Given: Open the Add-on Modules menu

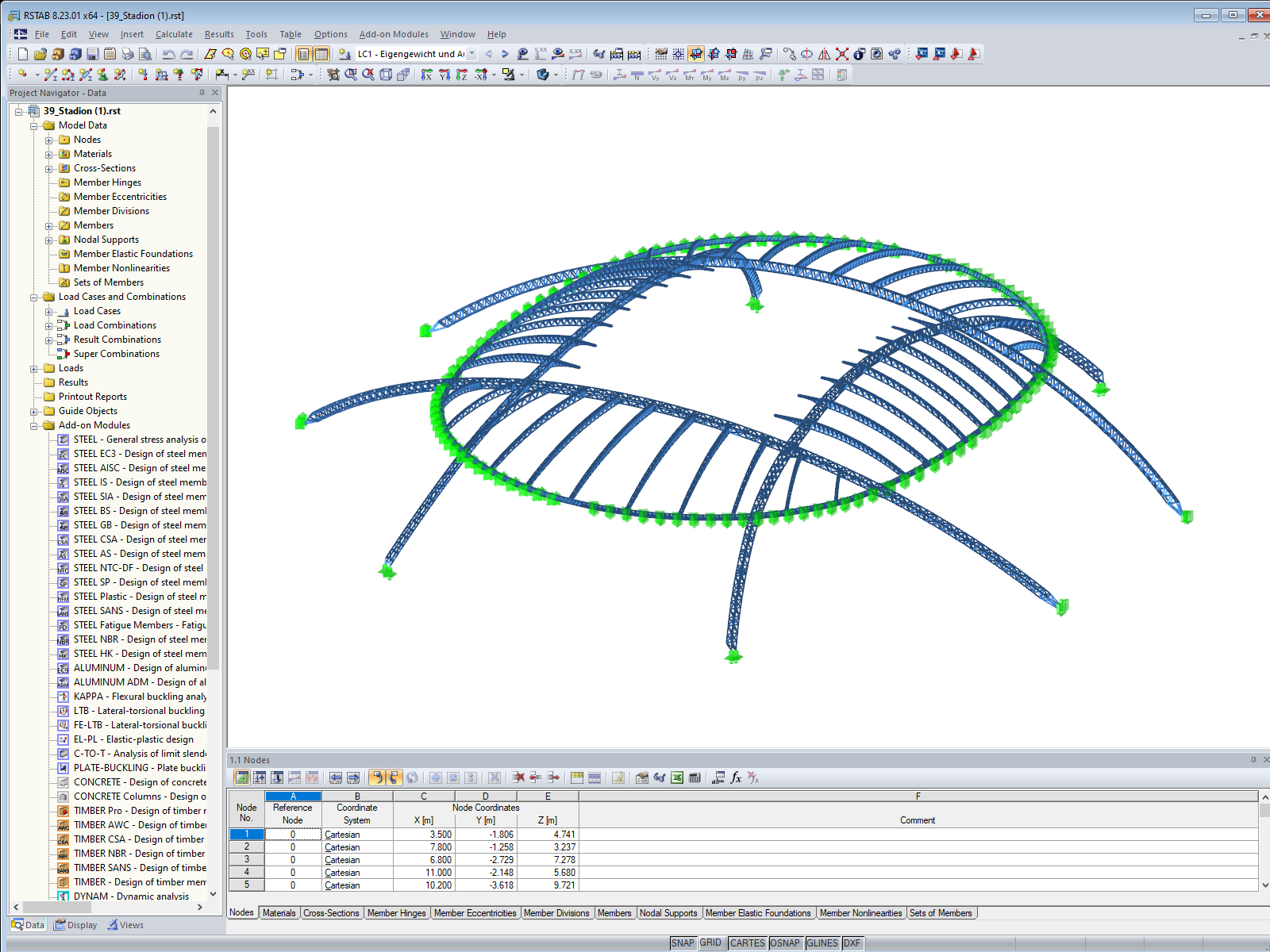Looking at the screenshot, I should pos(394,34).
